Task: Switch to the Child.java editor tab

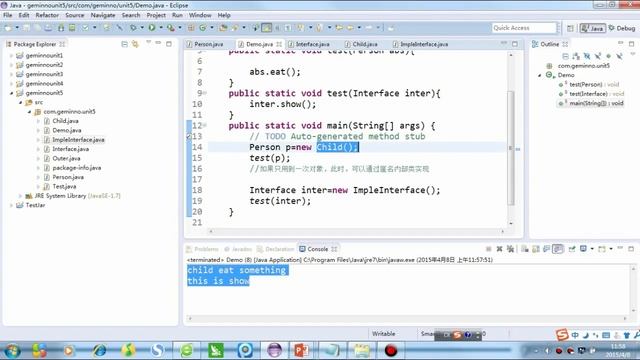Action: pyautogui.click(x=361, y=44)
